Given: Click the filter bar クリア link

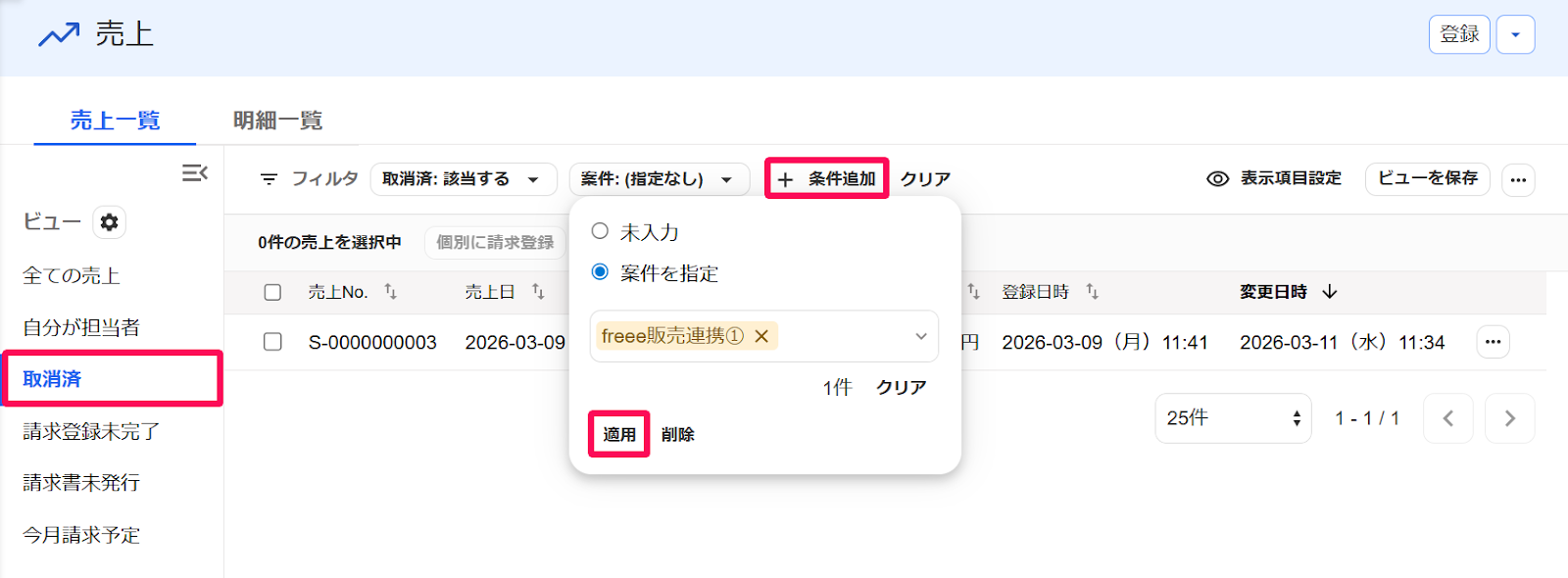Looking at the screenshot, I should (x=925, y=179).
